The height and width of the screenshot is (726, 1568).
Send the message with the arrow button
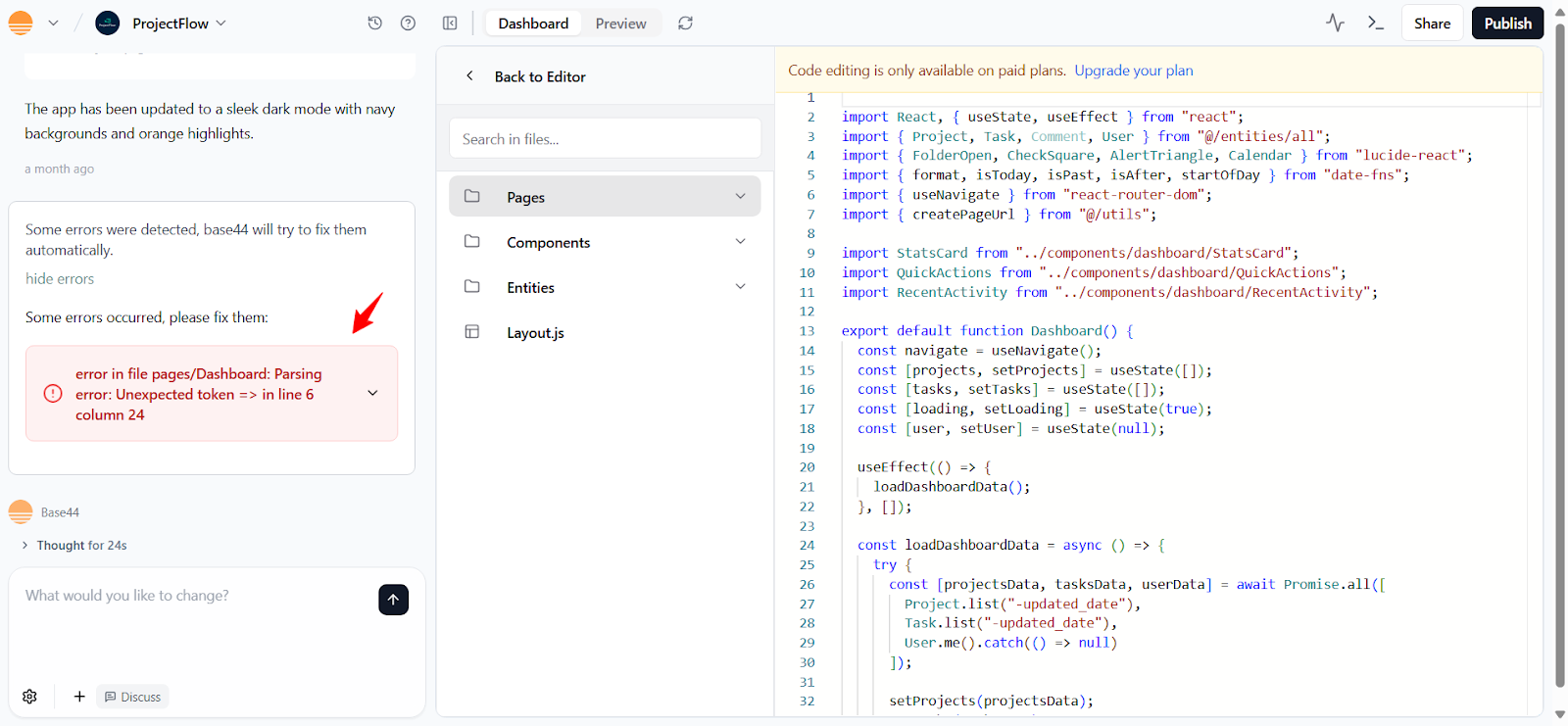tap(393, 600)
